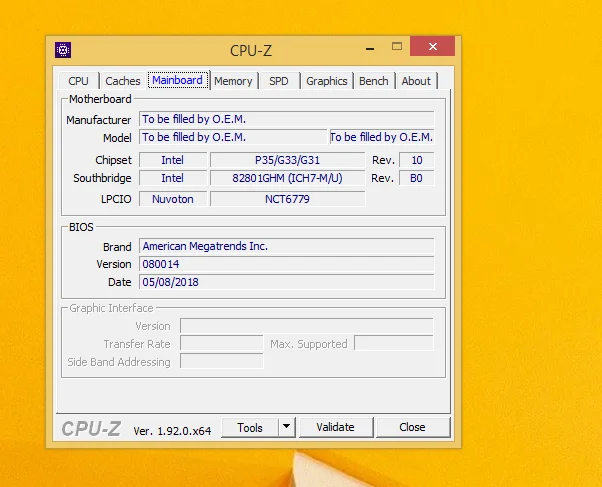Select the BIOS version 080014
The height and width of the screenshot is (487, 602).
click(x=286, y=264)
